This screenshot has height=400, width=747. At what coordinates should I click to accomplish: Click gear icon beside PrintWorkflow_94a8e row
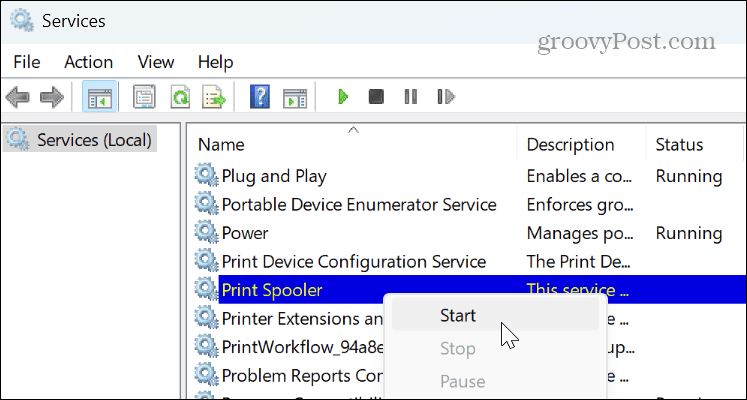tap(207, 347)
